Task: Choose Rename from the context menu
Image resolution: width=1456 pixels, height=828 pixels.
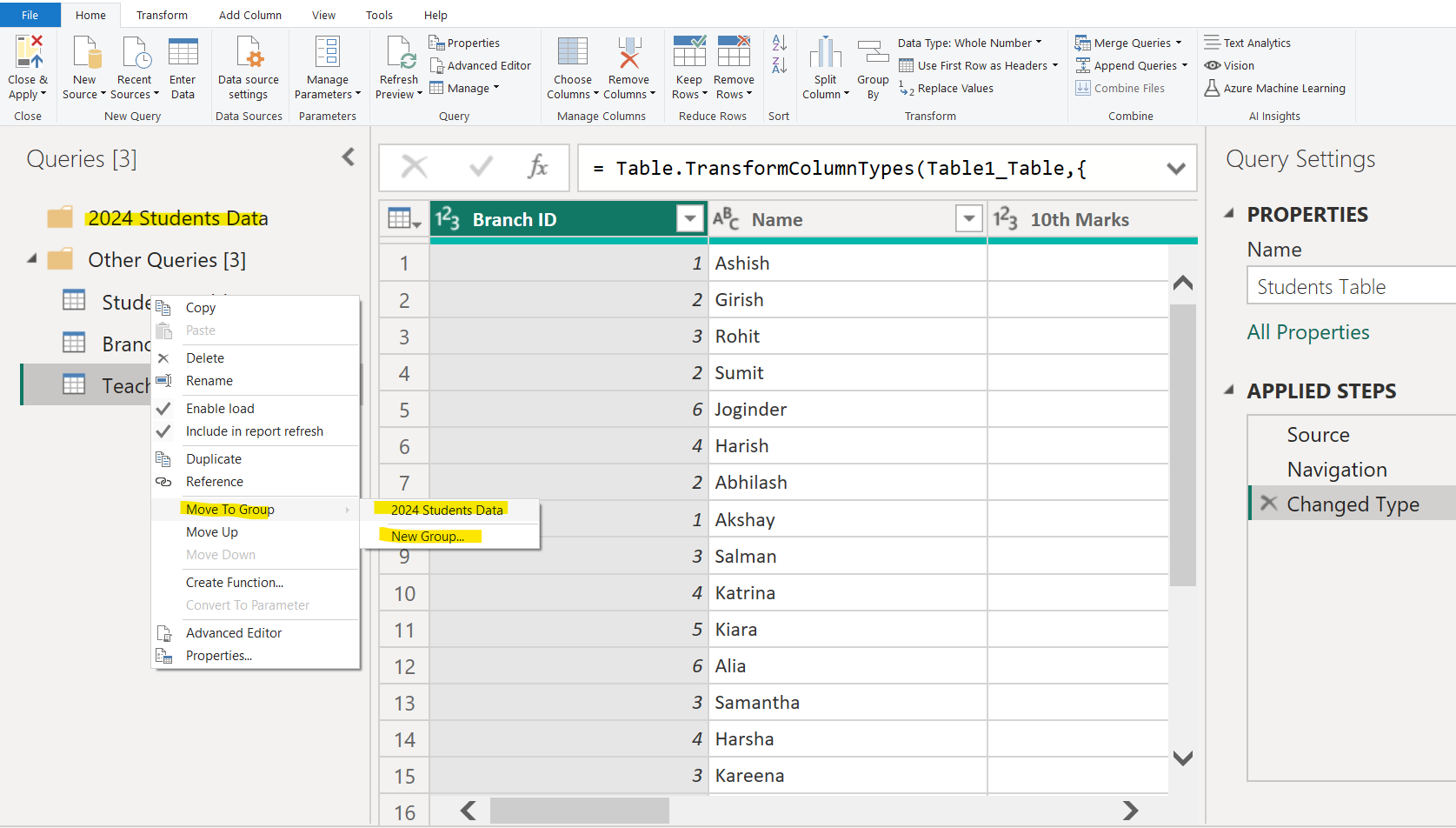Action: [209, 380]
